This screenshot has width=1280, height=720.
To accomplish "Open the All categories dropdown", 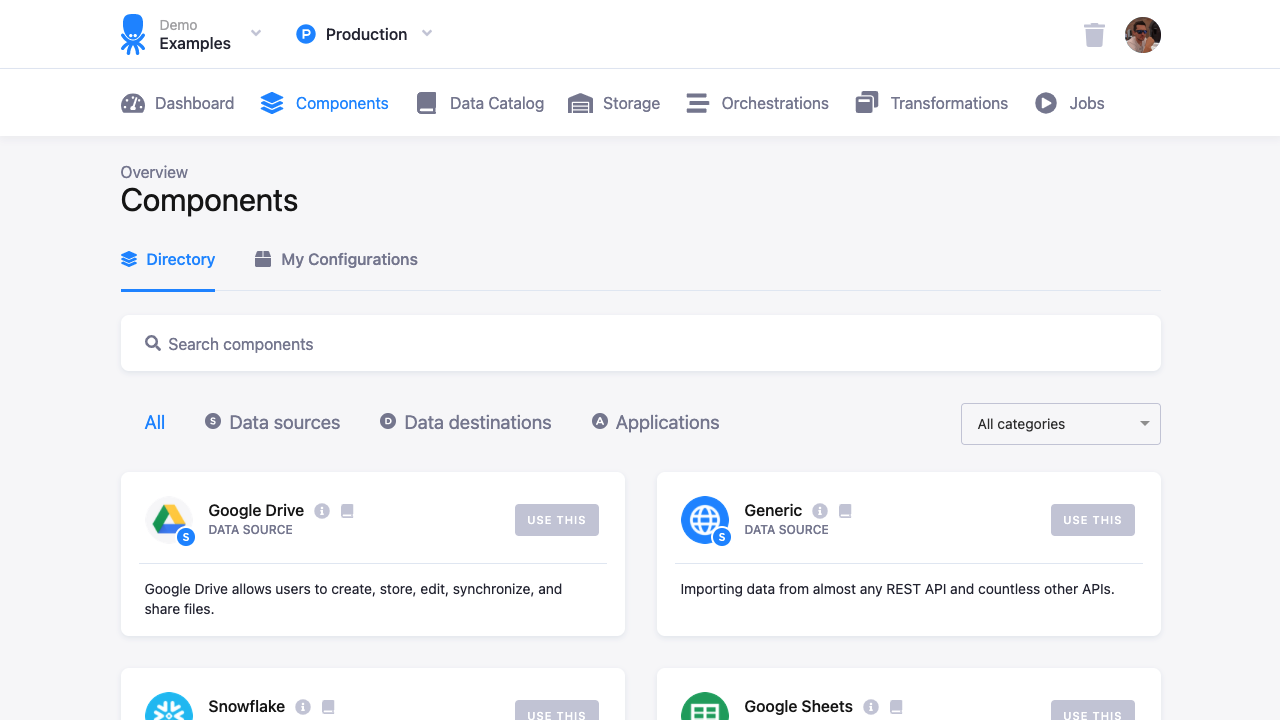I will pyautogui.click(x=1060, y=423).
